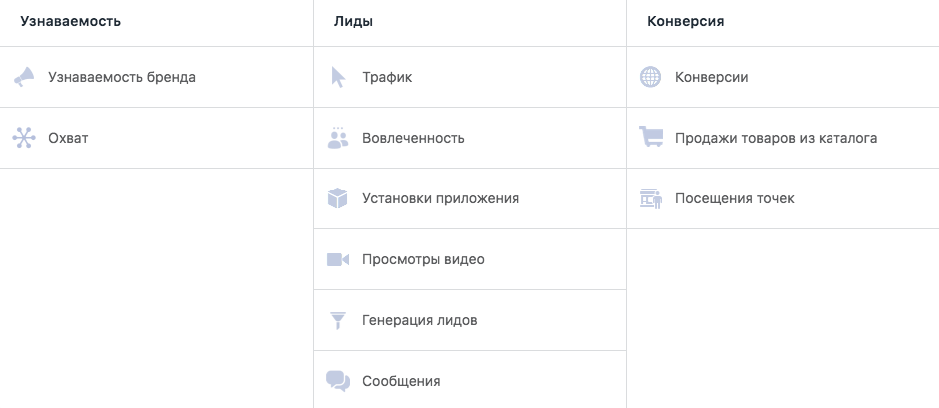Select the Узнаваемость бренда objective
Screen dimensions: 939x408
122,77
